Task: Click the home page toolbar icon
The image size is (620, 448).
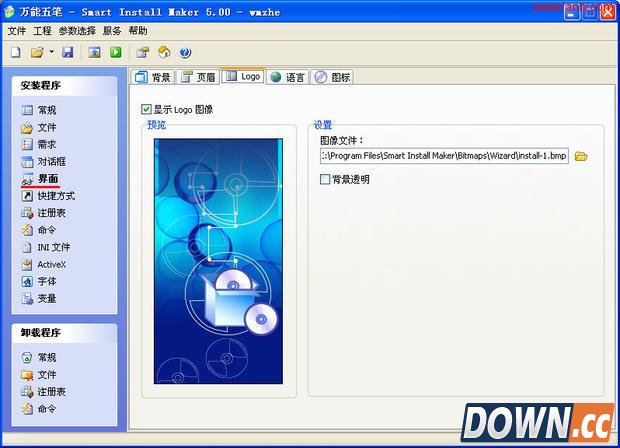Action: [164, 52]
